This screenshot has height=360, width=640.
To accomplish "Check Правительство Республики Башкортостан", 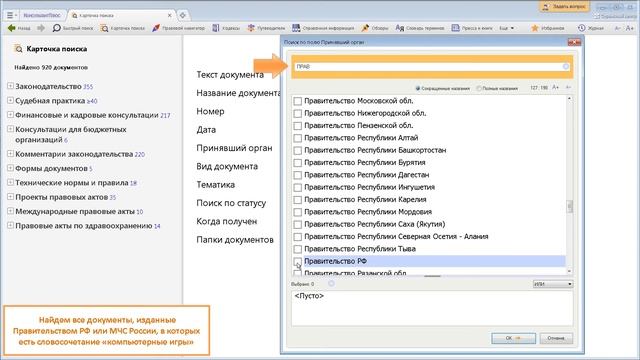I will [298, 150].
